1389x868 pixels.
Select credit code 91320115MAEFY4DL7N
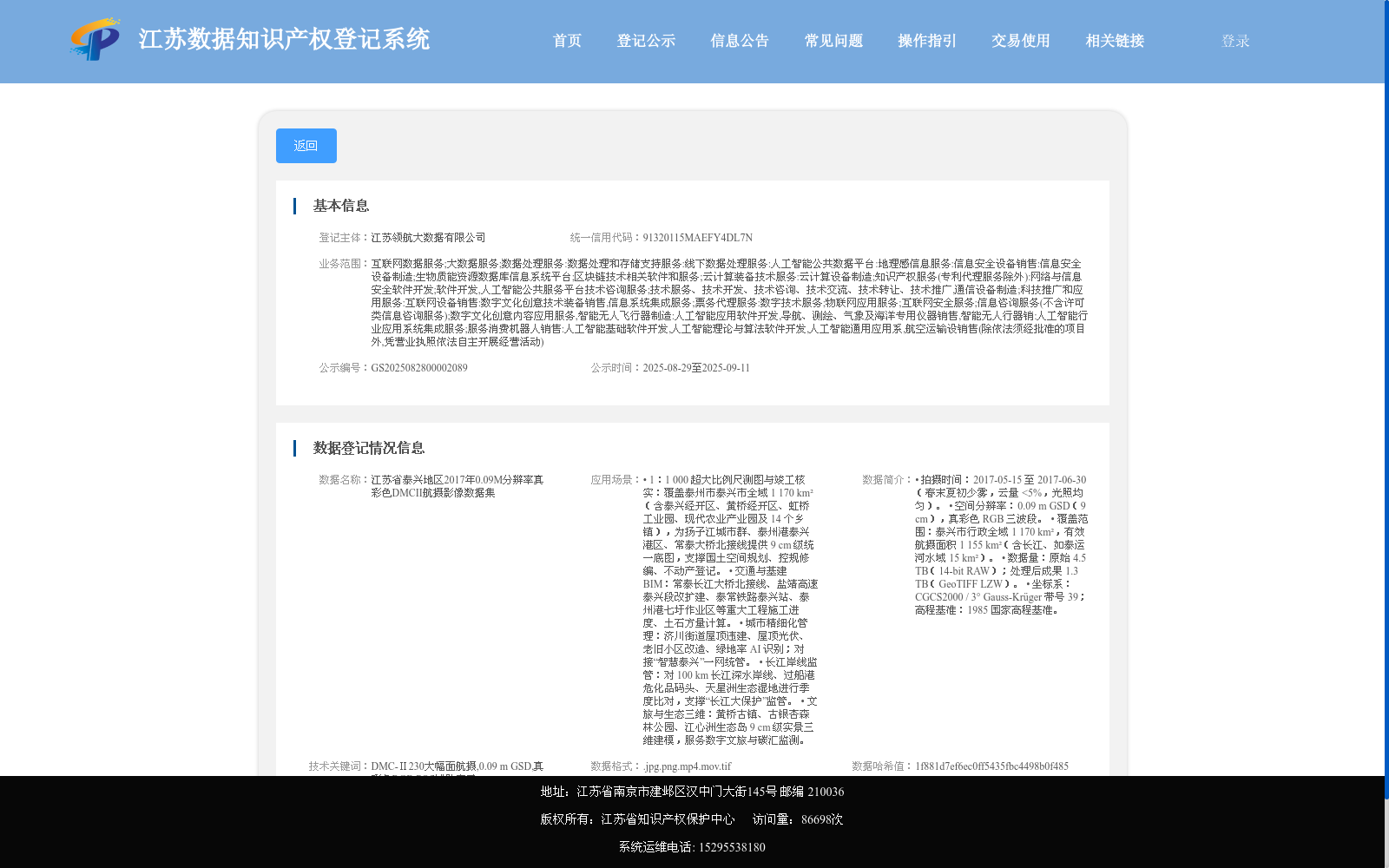coord(698,238)
